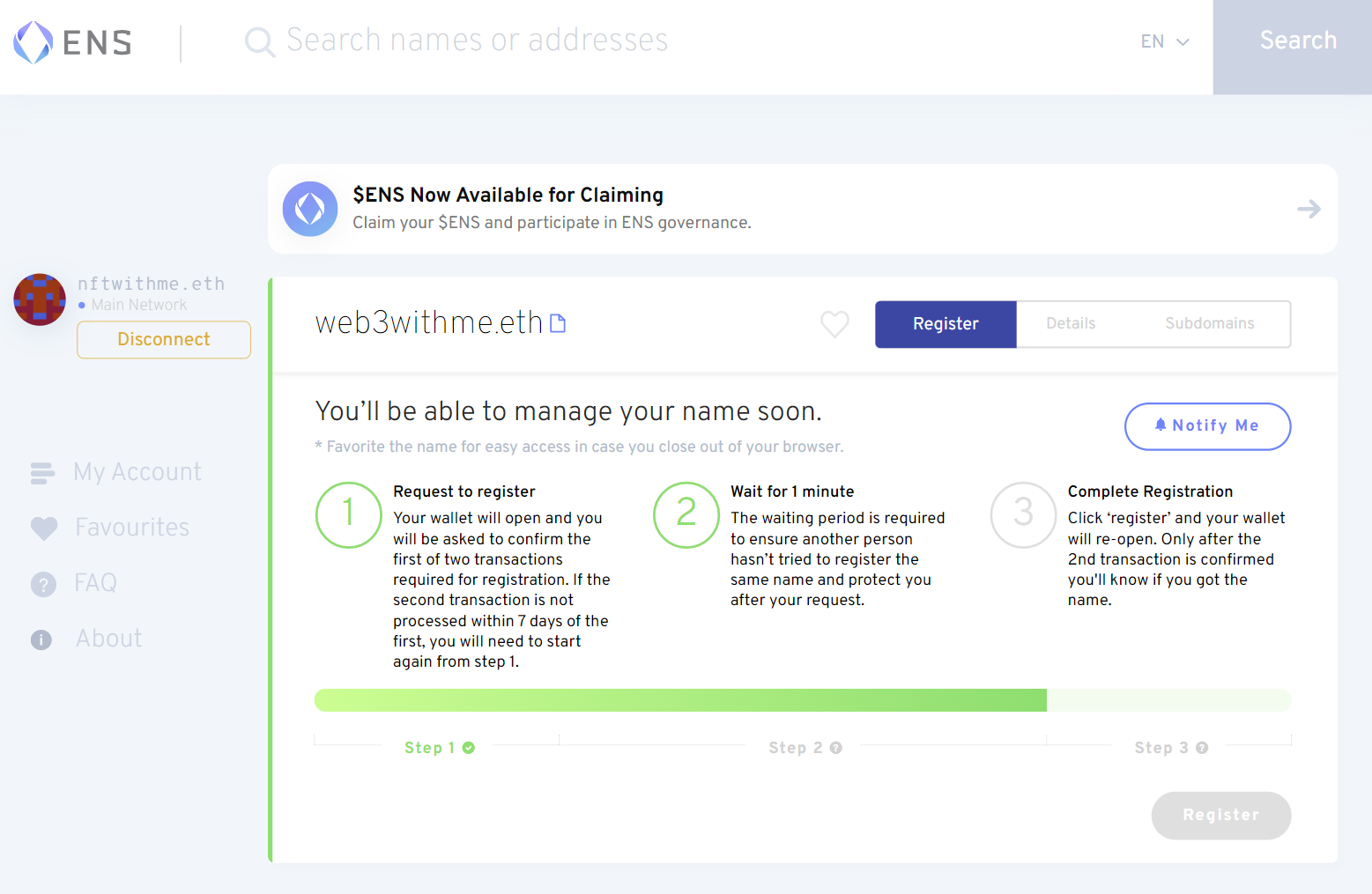Click the registration progress bar
This screenshot has width=1372, height=894.
coord(803,700)
